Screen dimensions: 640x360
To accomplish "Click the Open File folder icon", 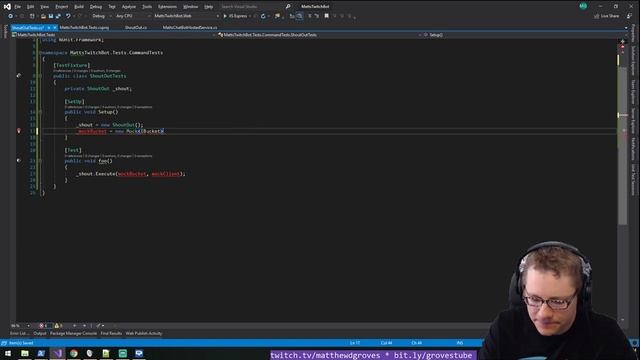I will coord(43,16).
